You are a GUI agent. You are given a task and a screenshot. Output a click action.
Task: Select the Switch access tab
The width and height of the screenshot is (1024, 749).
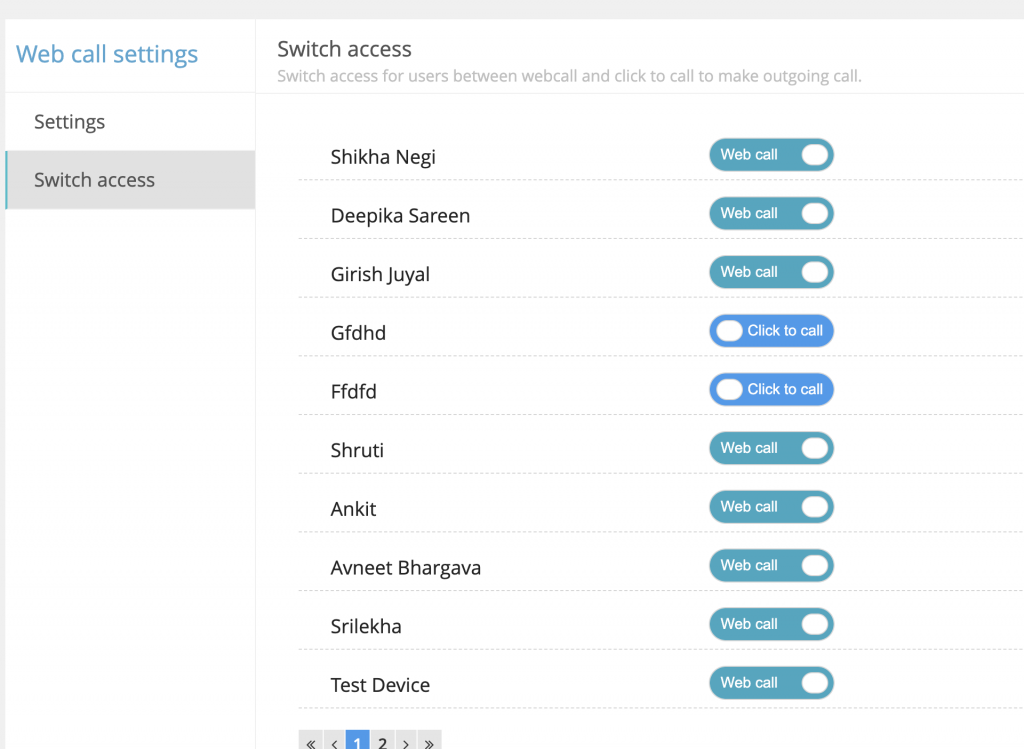pos(94,180)
